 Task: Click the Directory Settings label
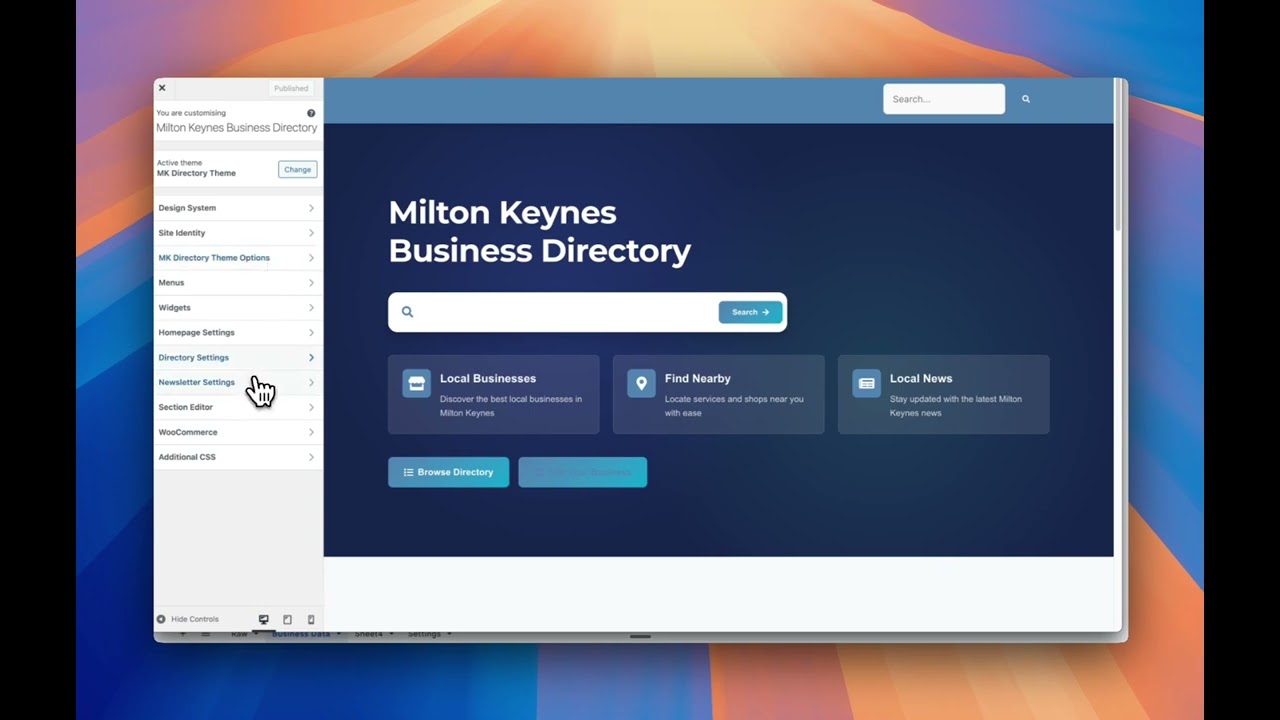point(193,357)
